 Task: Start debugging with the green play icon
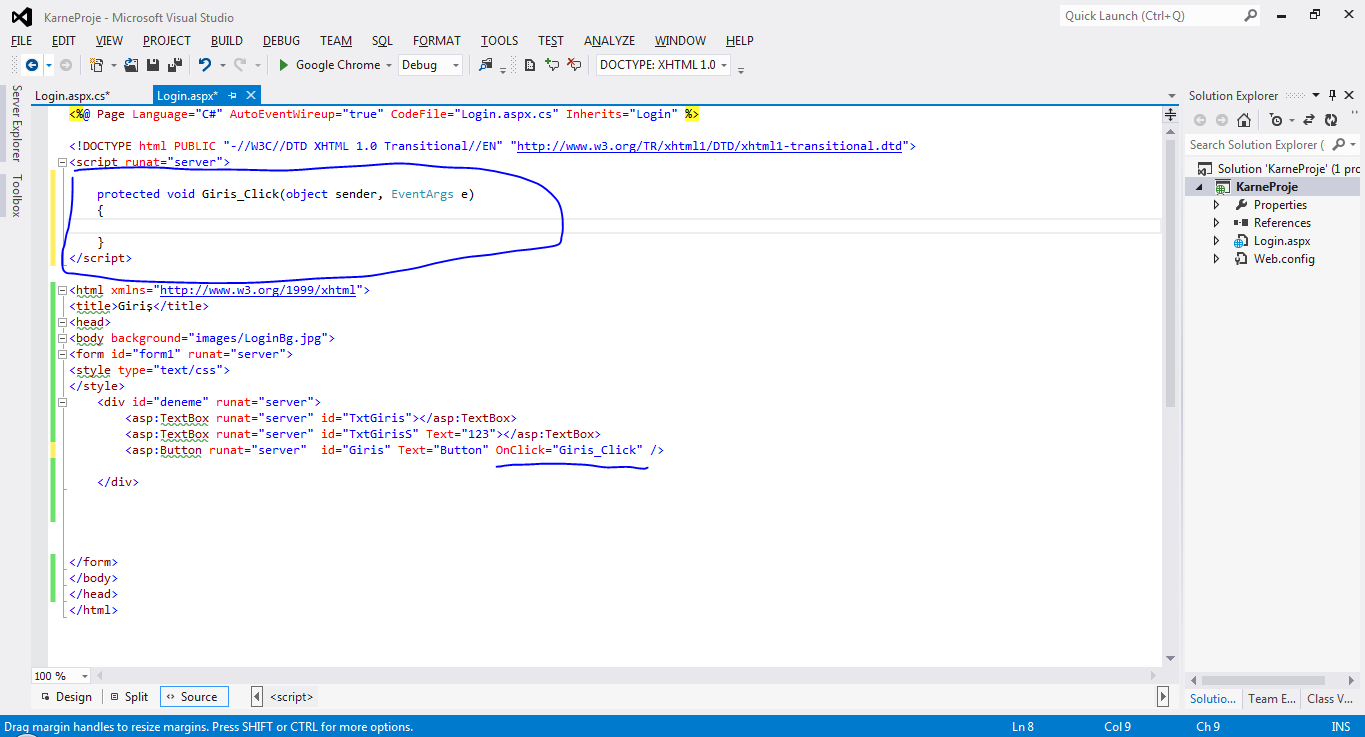(284, 65)
